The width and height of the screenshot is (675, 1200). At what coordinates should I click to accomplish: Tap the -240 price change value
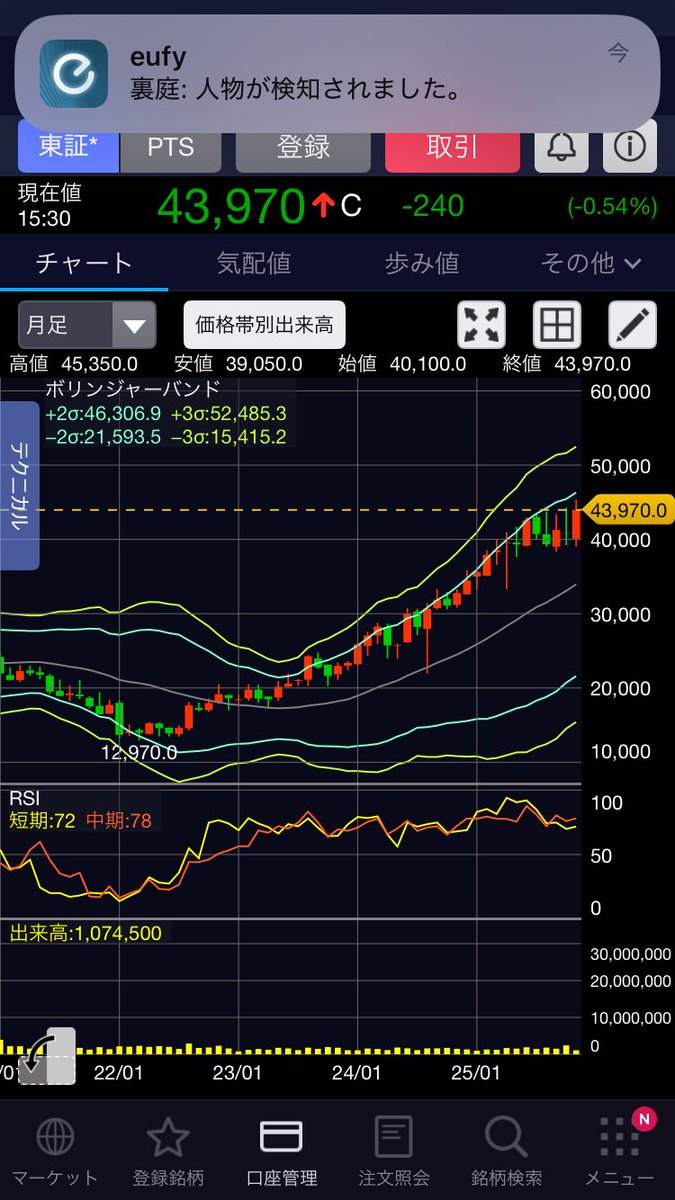pos(433,207)
